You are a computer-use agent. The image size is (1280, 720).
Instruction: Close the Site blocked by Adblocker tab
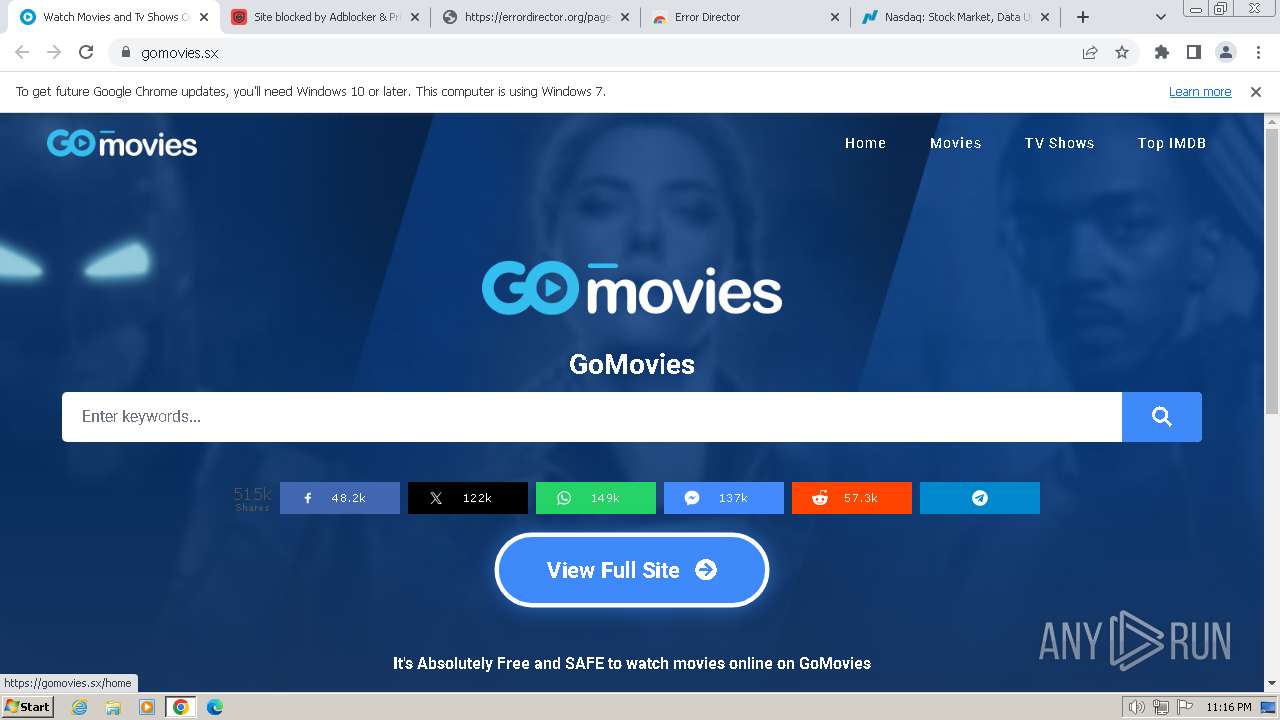click(x=415, y=17)
